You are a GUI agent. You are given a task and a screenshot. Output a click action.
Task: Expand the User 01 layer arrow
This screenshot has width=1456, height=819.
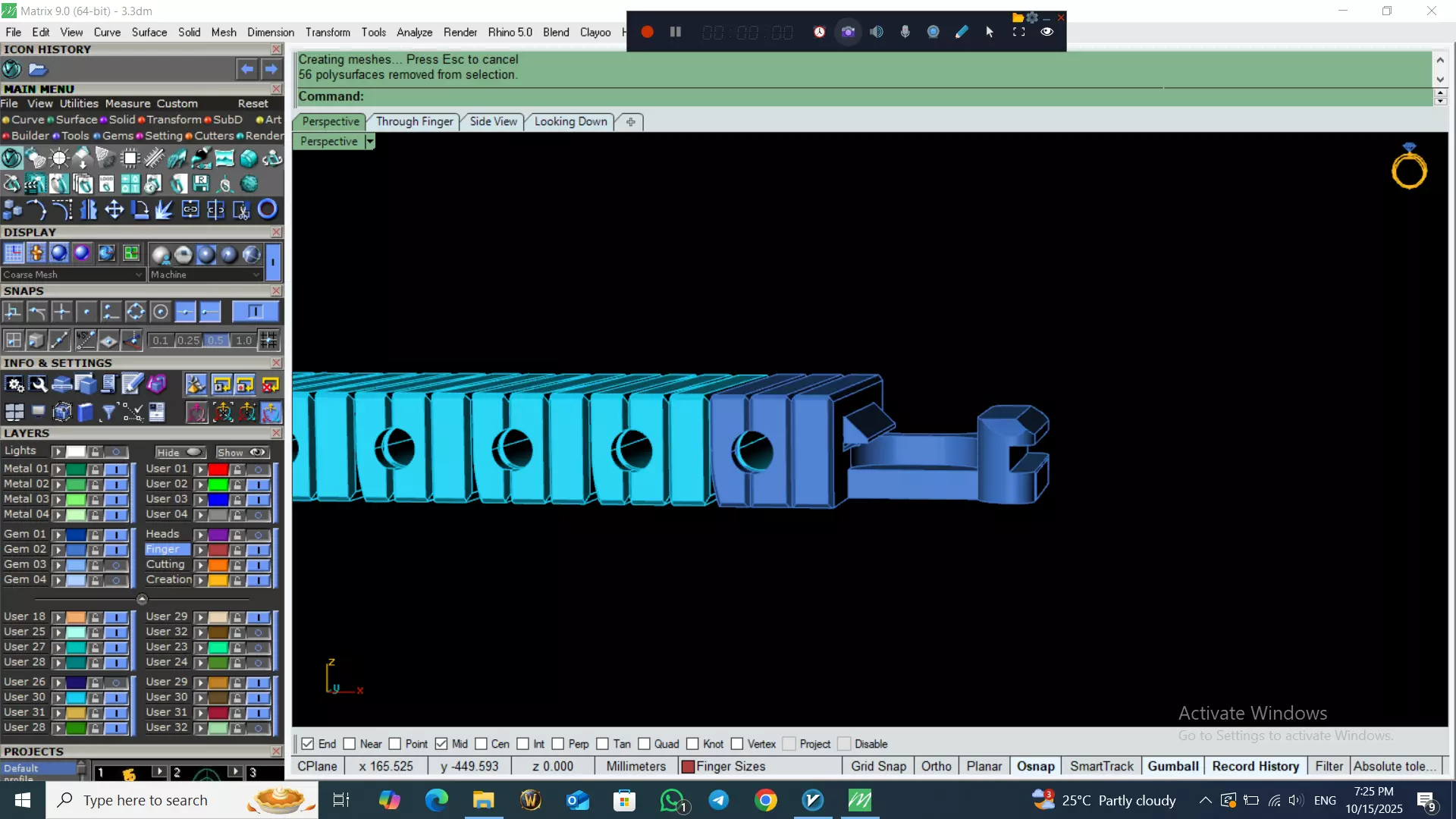tap(201, 469)
